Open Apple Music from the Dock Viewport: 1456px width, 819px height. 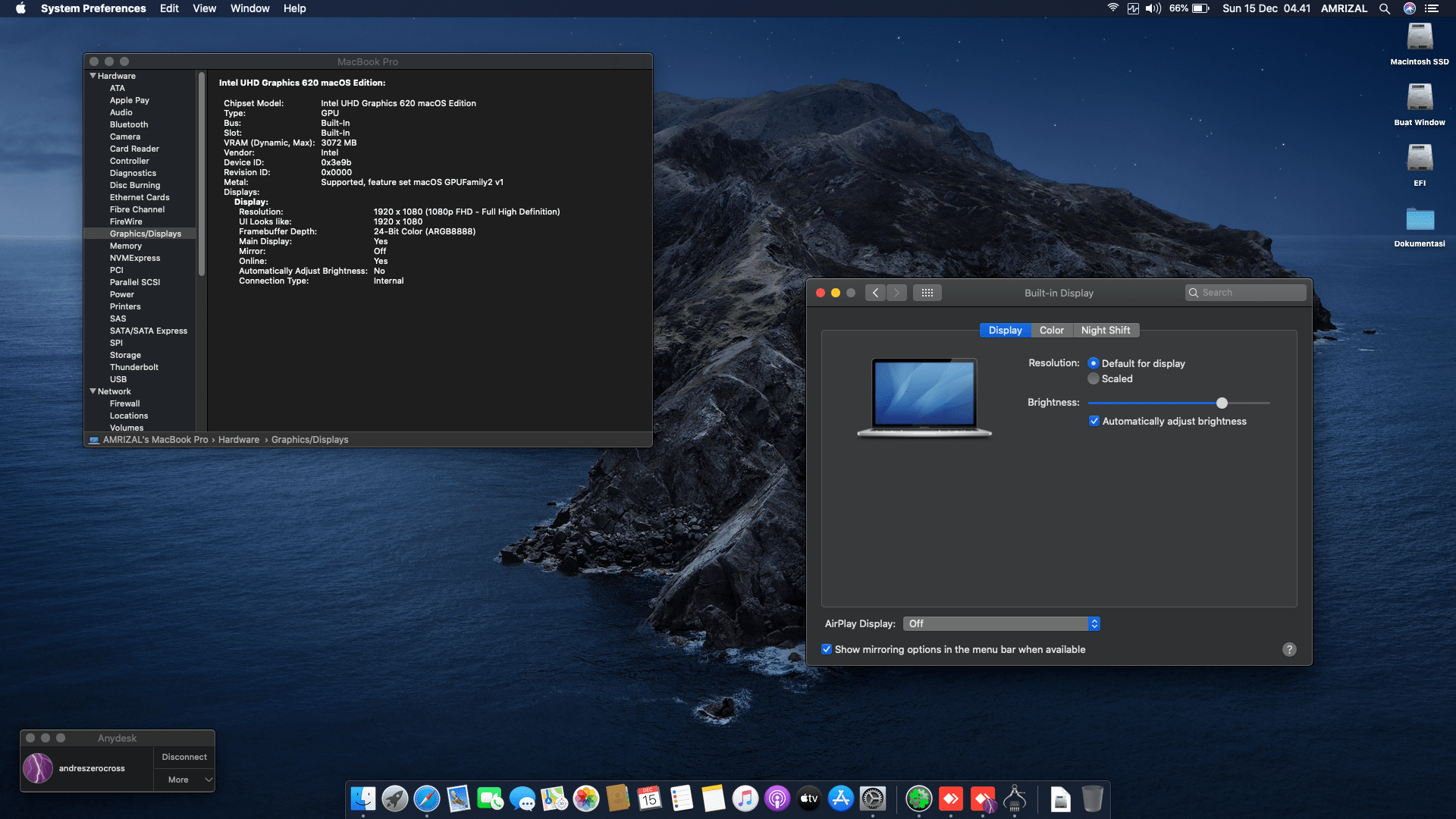tap(745, 799)
